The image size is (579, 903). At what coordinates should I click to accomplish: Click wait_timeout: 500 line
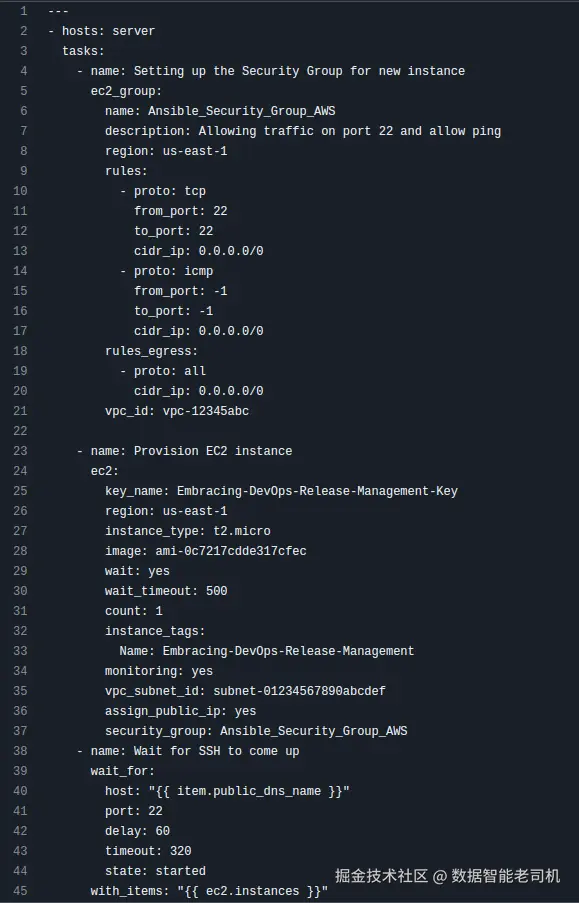click(x=166, y=591)
